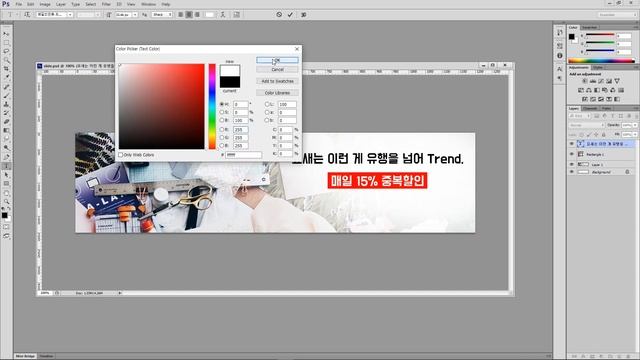Hide the Background layer
The width and height of the screenshot is (640, 360).
coord(571,172)
